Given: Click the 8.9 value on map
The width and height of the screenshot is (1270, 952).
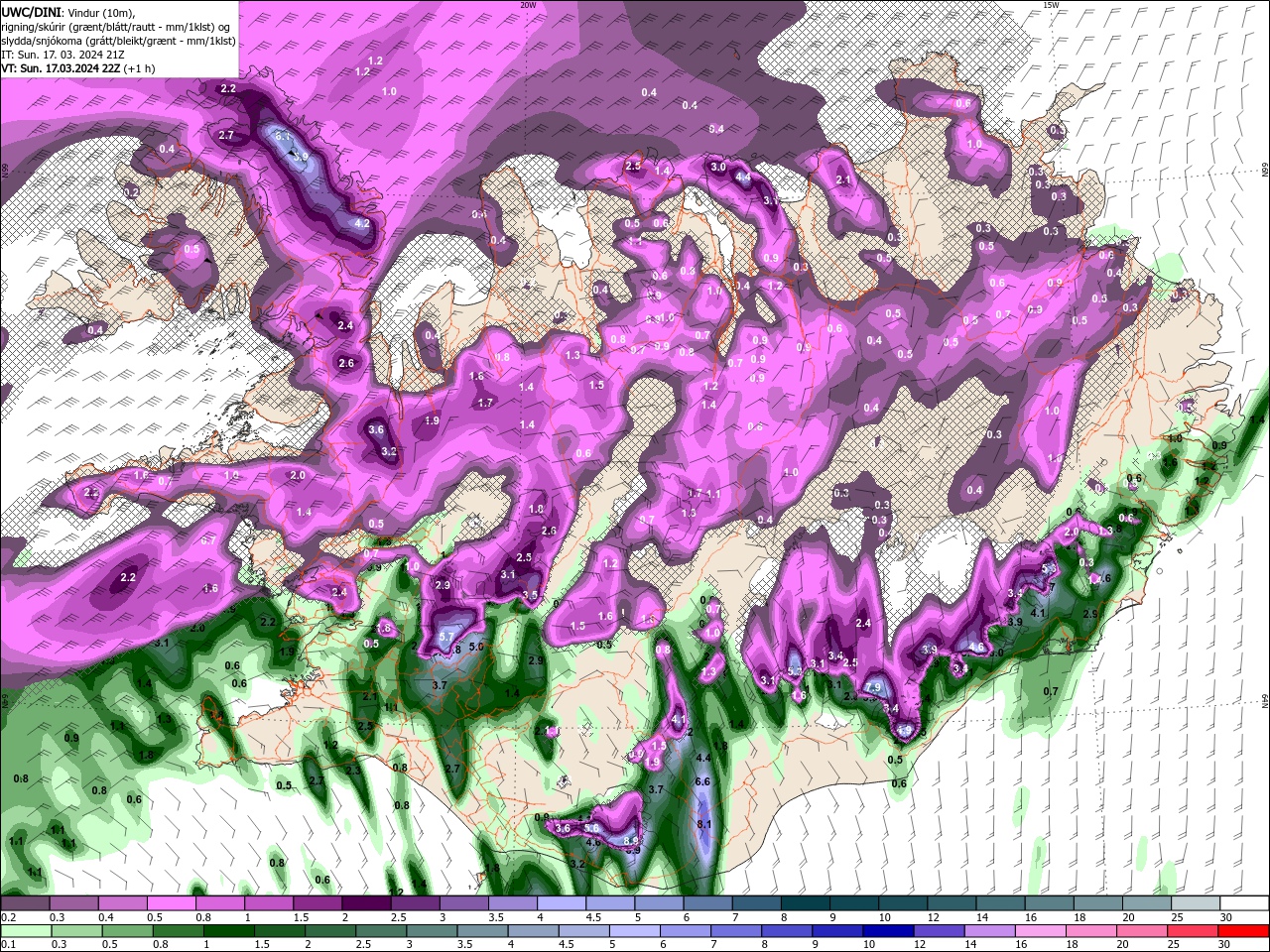Looking at the screenshot, I should point(630,840).
